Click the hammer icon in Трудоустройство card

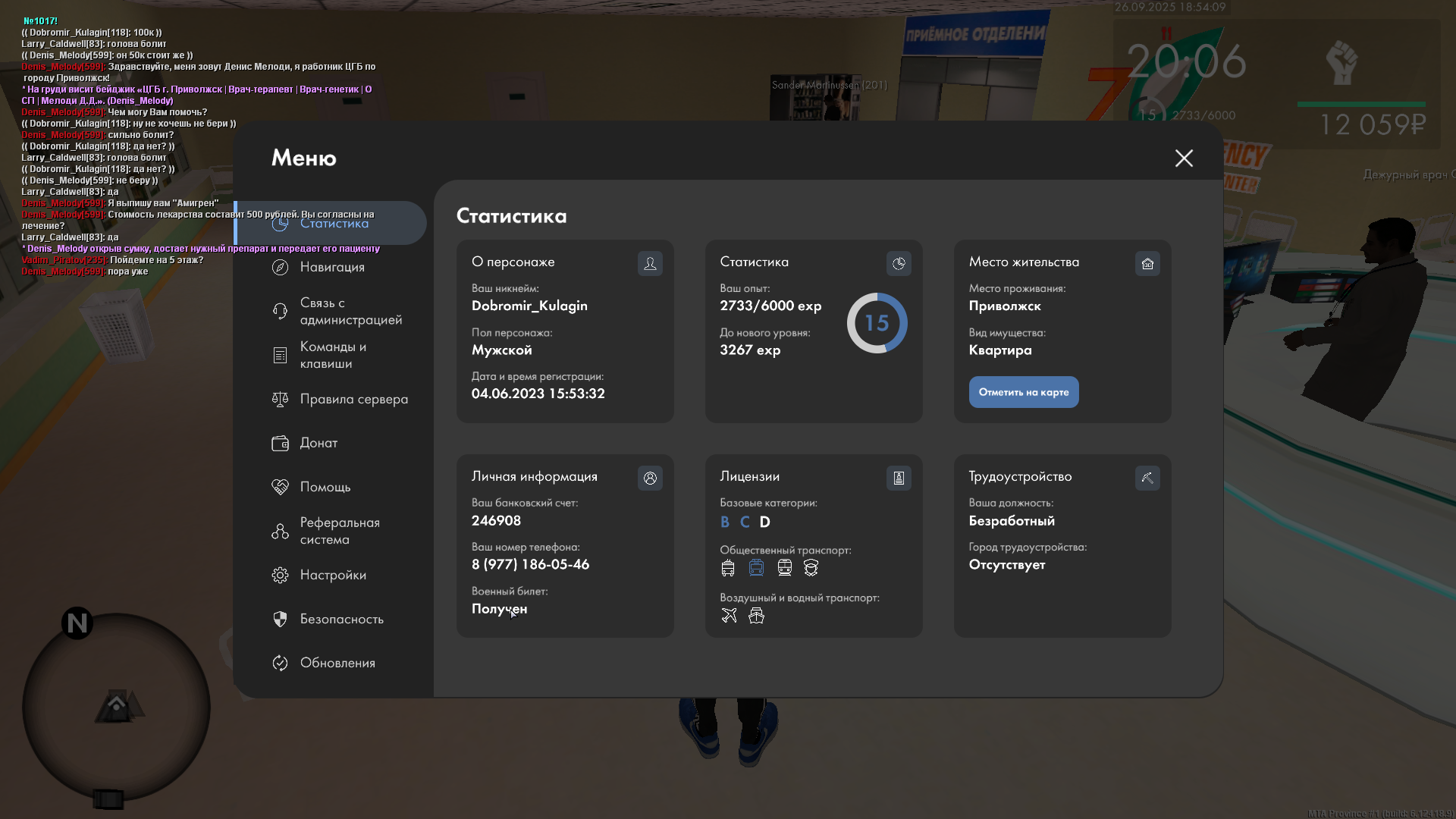pos(1147,478)
